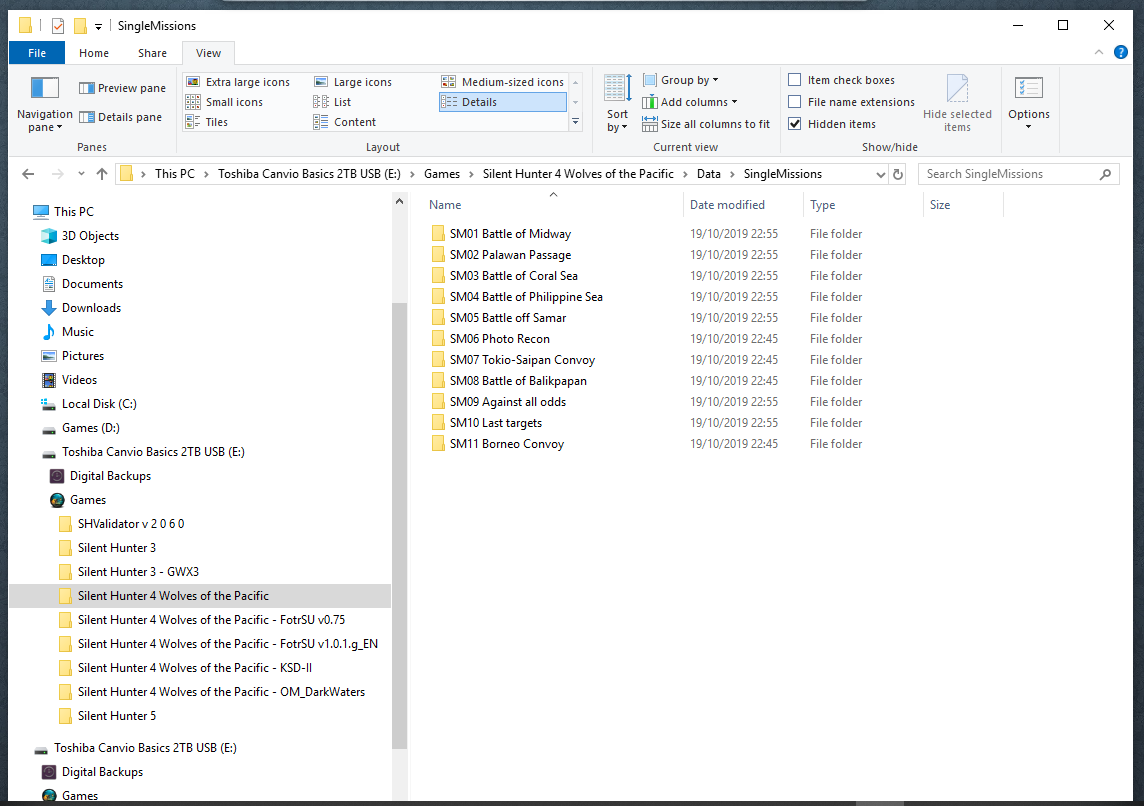The image size is (1144, 806).
Task: Click the Properties quick access icon
Action: (58, 26)
